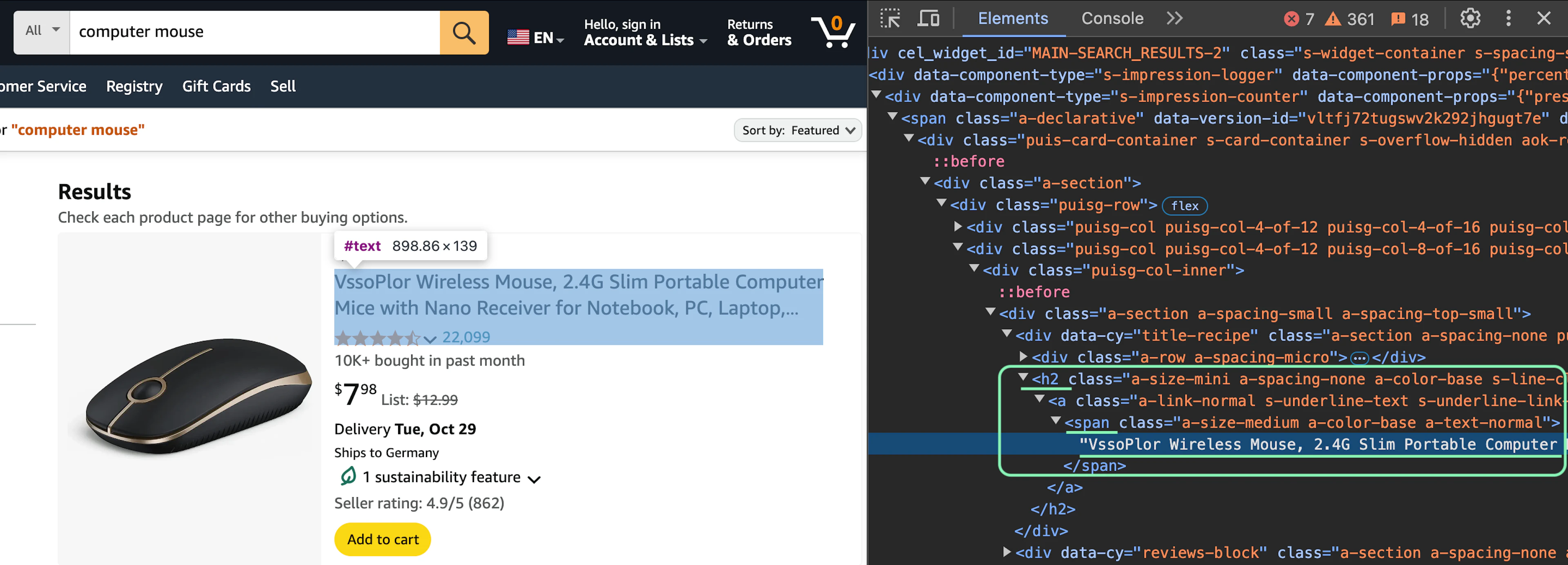The width and height of the screenshot is (1568, 565).
Task: Click 'Delivery Tue, Oct 29' text
Action: [405, 429]
